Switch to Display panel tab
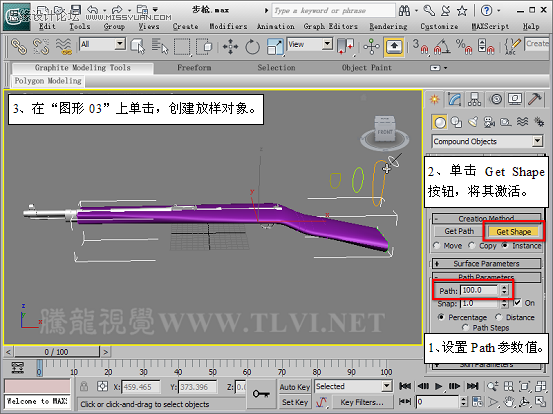 click(x=515, y=99)
